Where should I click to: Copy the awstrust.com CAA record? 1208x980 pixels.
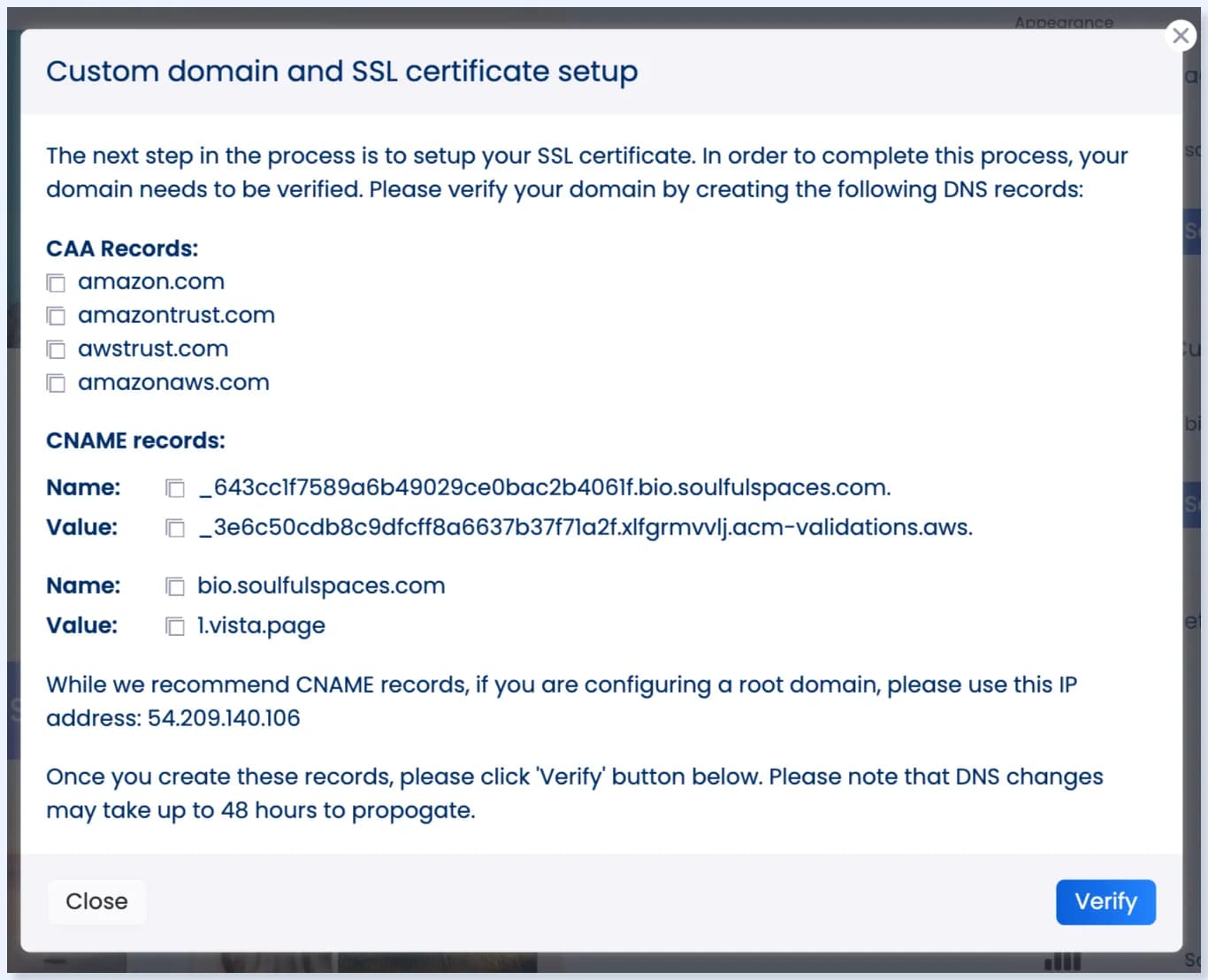[56, 349]
